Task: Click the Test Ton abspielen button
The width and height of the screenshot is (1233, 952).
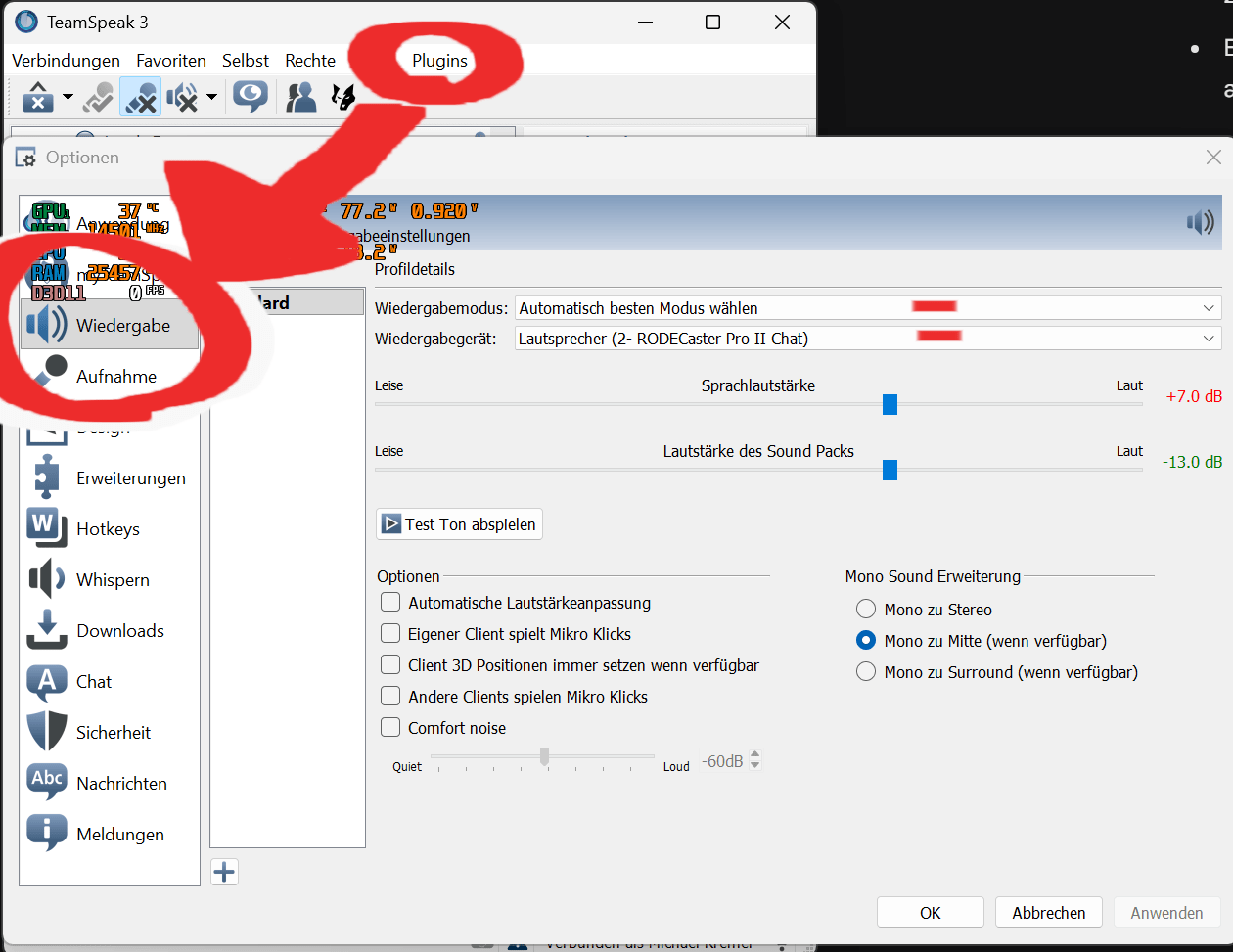Action: [x=459, y=524]
